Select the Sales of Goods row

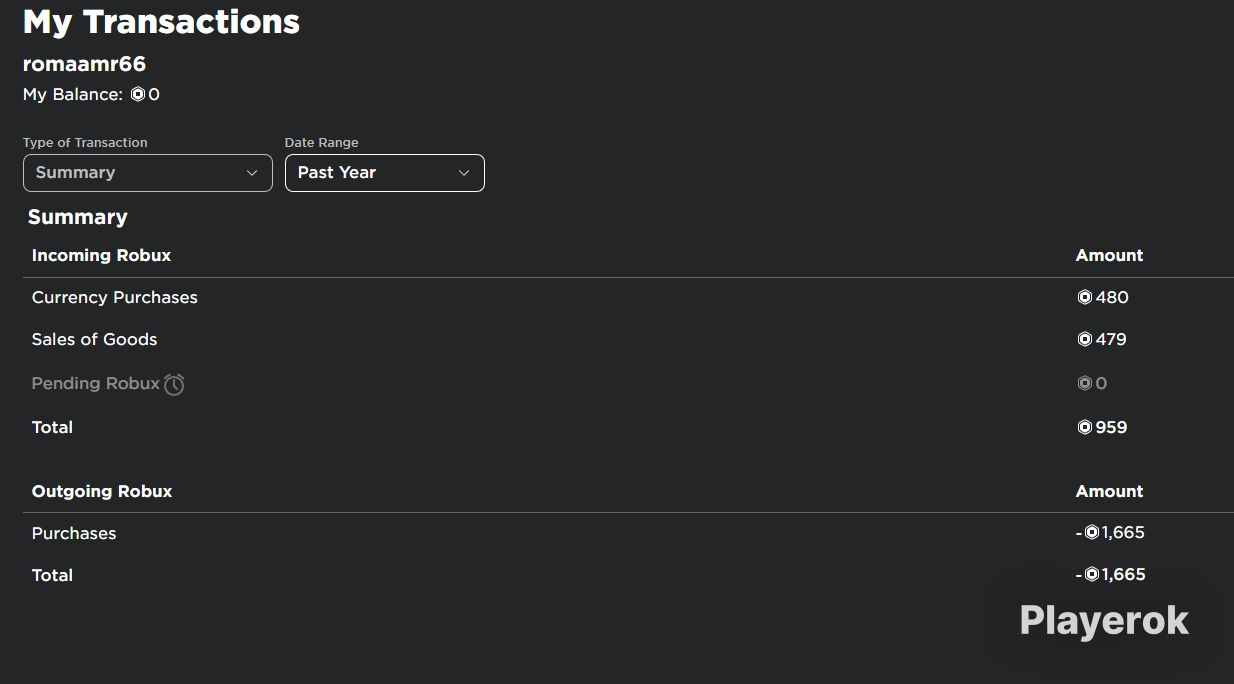point(628,340)
